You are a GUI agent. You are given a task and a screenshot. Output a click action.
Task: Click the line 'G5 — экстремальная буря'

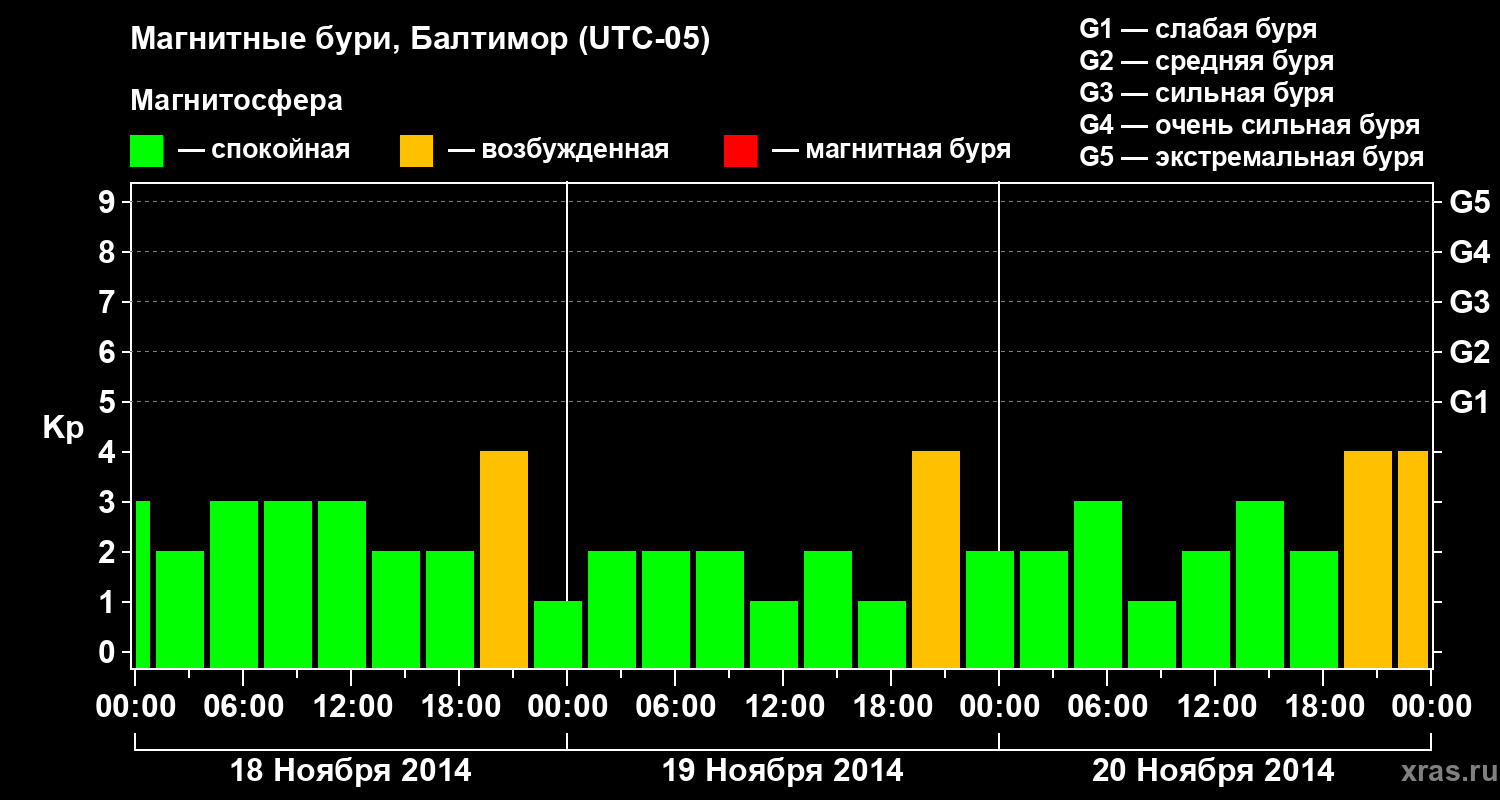1251,158
